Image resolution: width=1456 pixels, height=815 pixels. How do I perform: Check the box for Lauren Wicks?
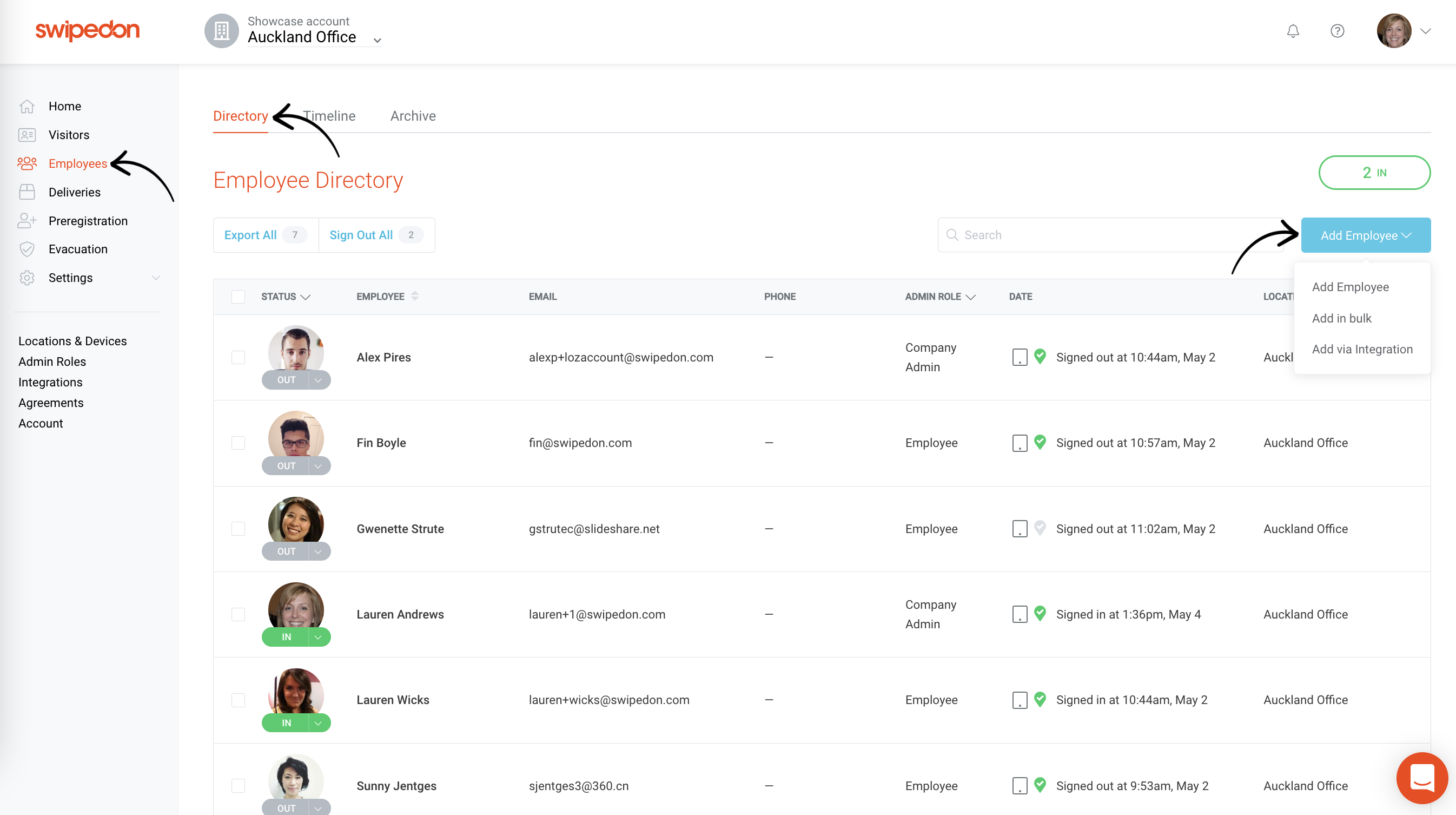click(x=238, y=700)
